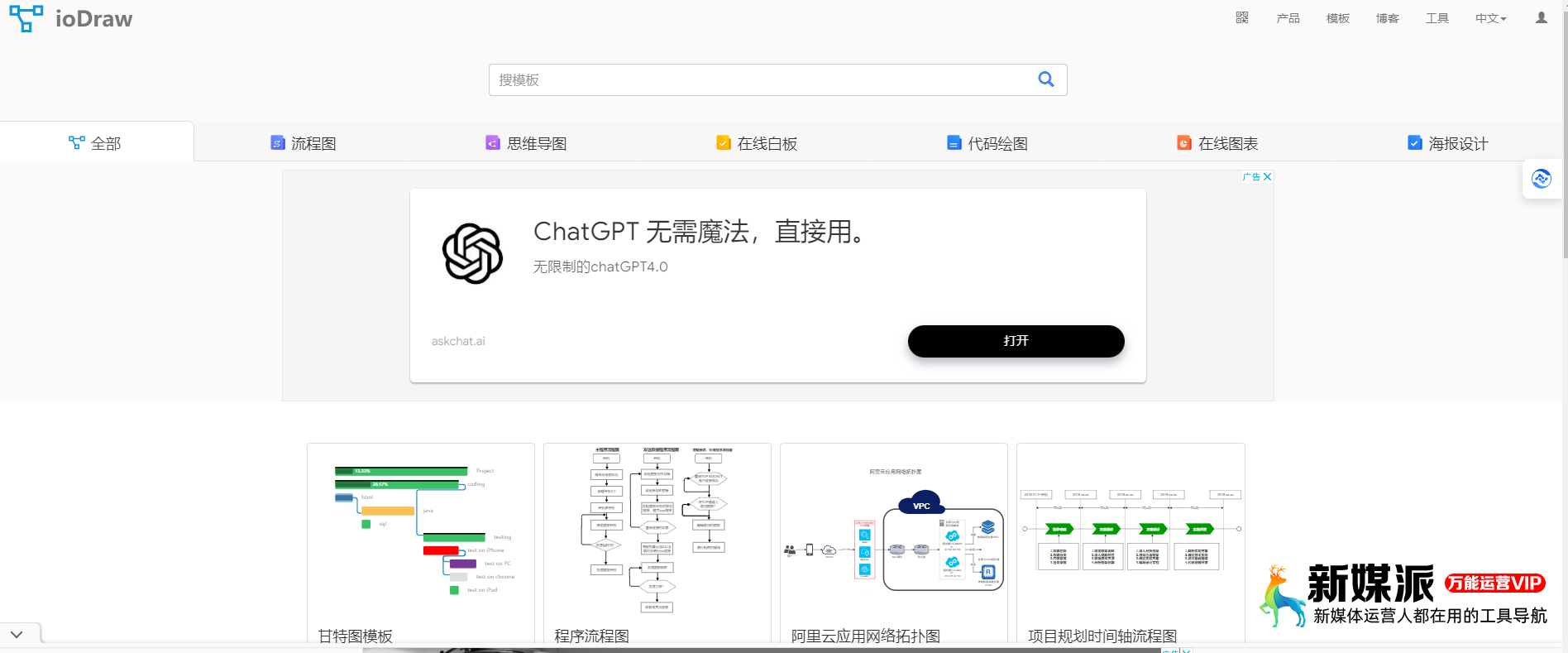Select the 全部 category tab
Image resolution: width=1568 pixels, height=653 pixels.
point(97,142)
